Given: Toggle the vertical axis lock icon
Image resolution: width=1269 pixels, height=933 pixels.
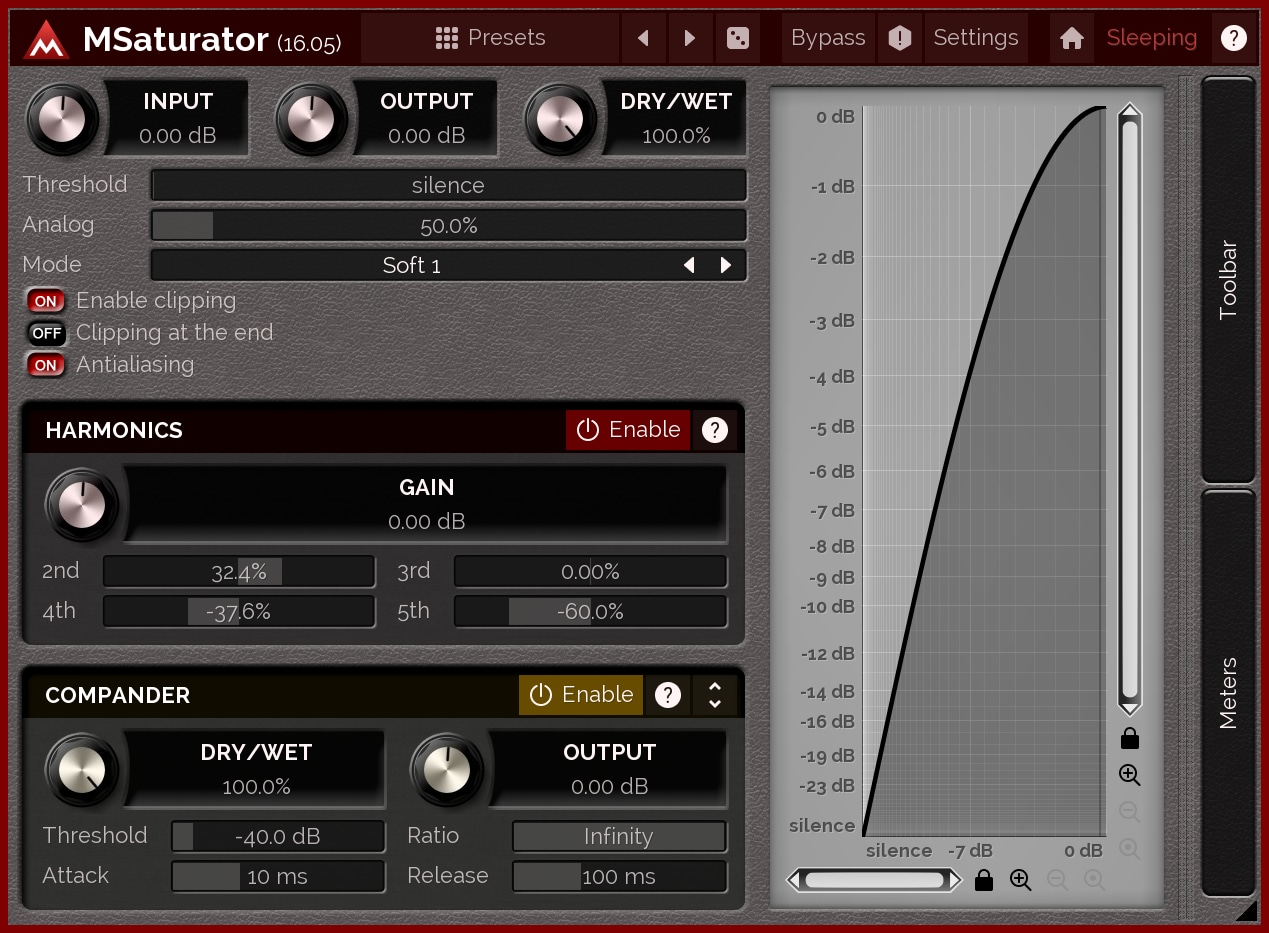Looking at the screenshot, I should point(1130,739).
